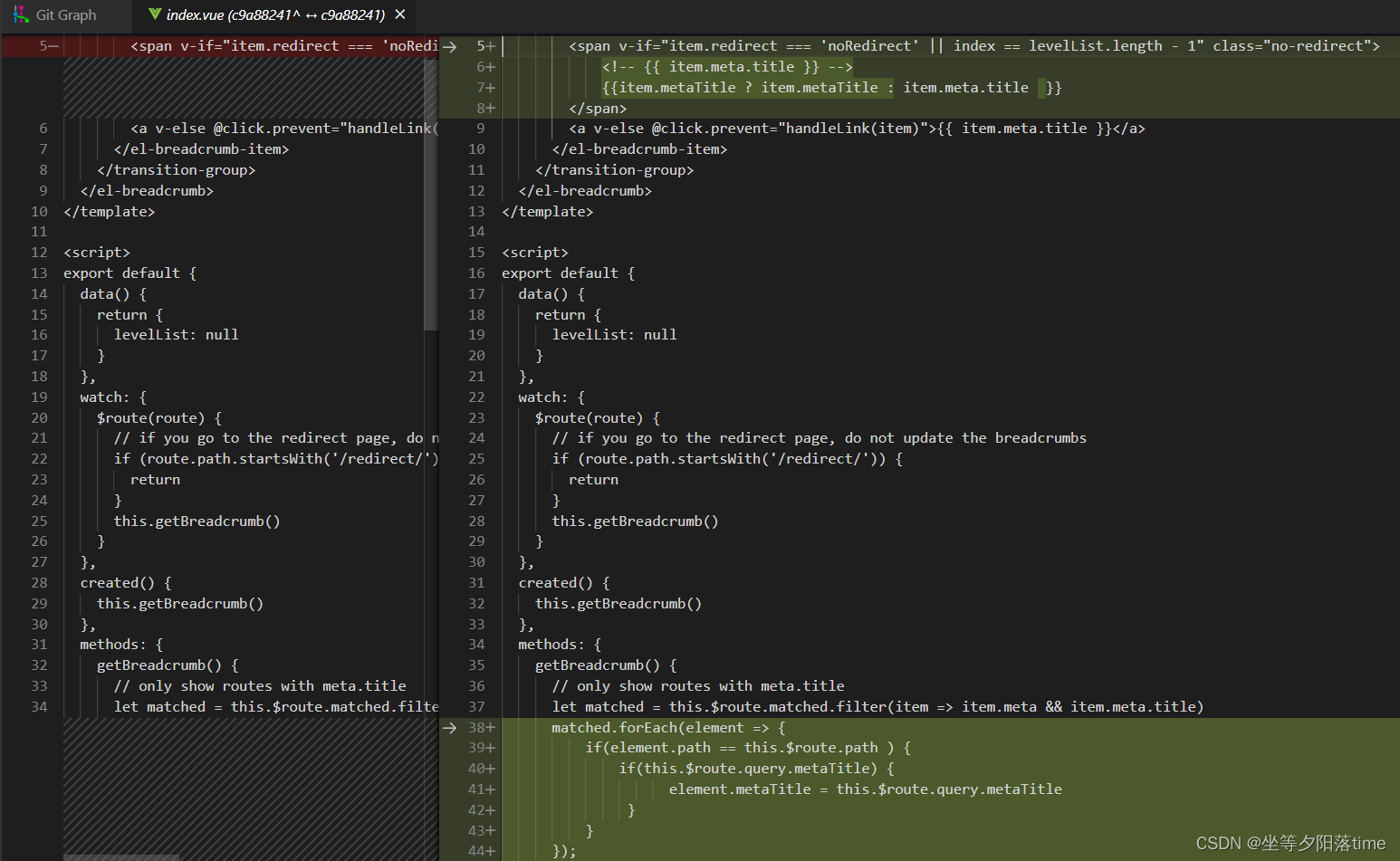The image size is (1400, 861).
Task: Click revert arrow beside added line 5
Action: point(449,46)
